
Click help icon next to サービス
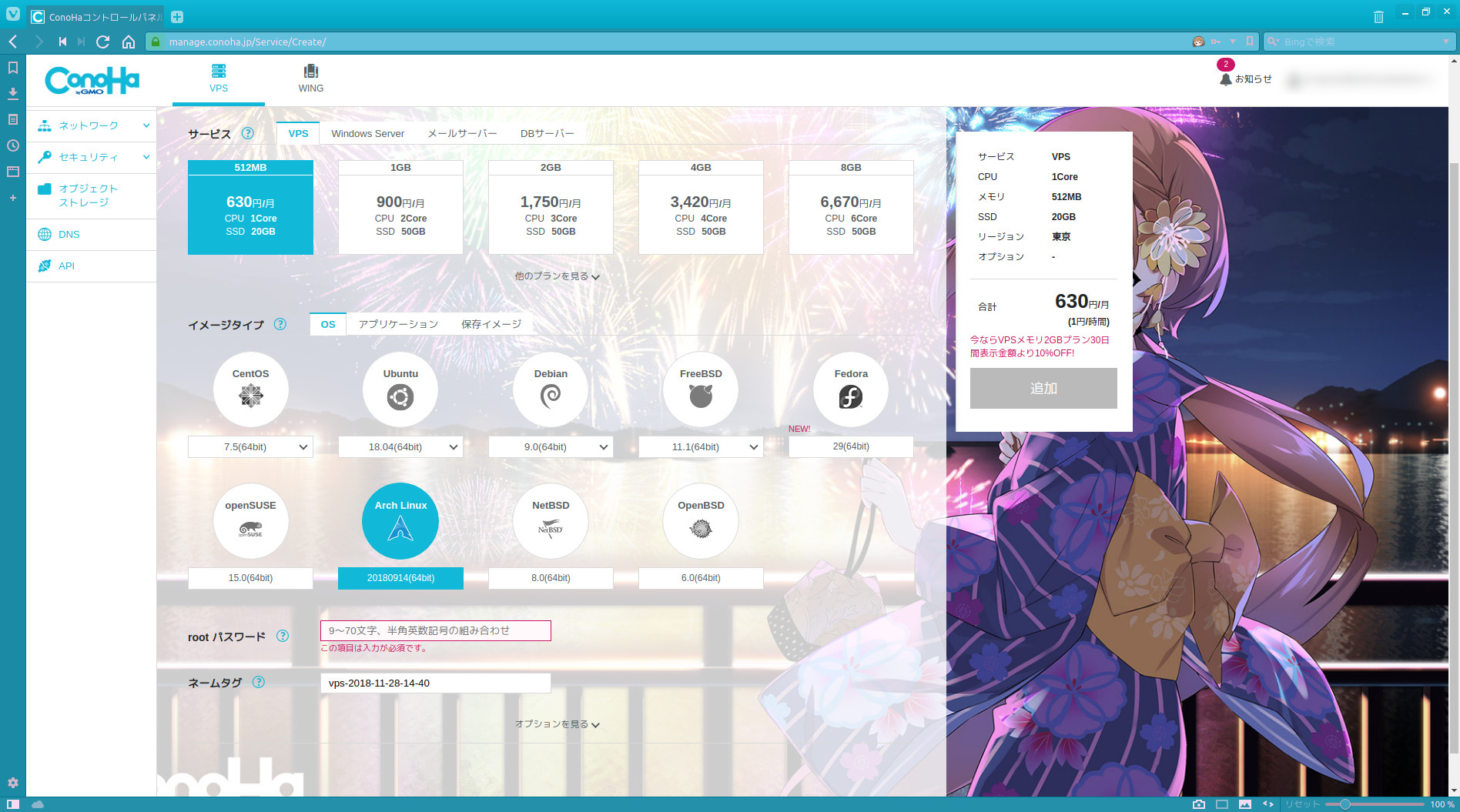247,133
